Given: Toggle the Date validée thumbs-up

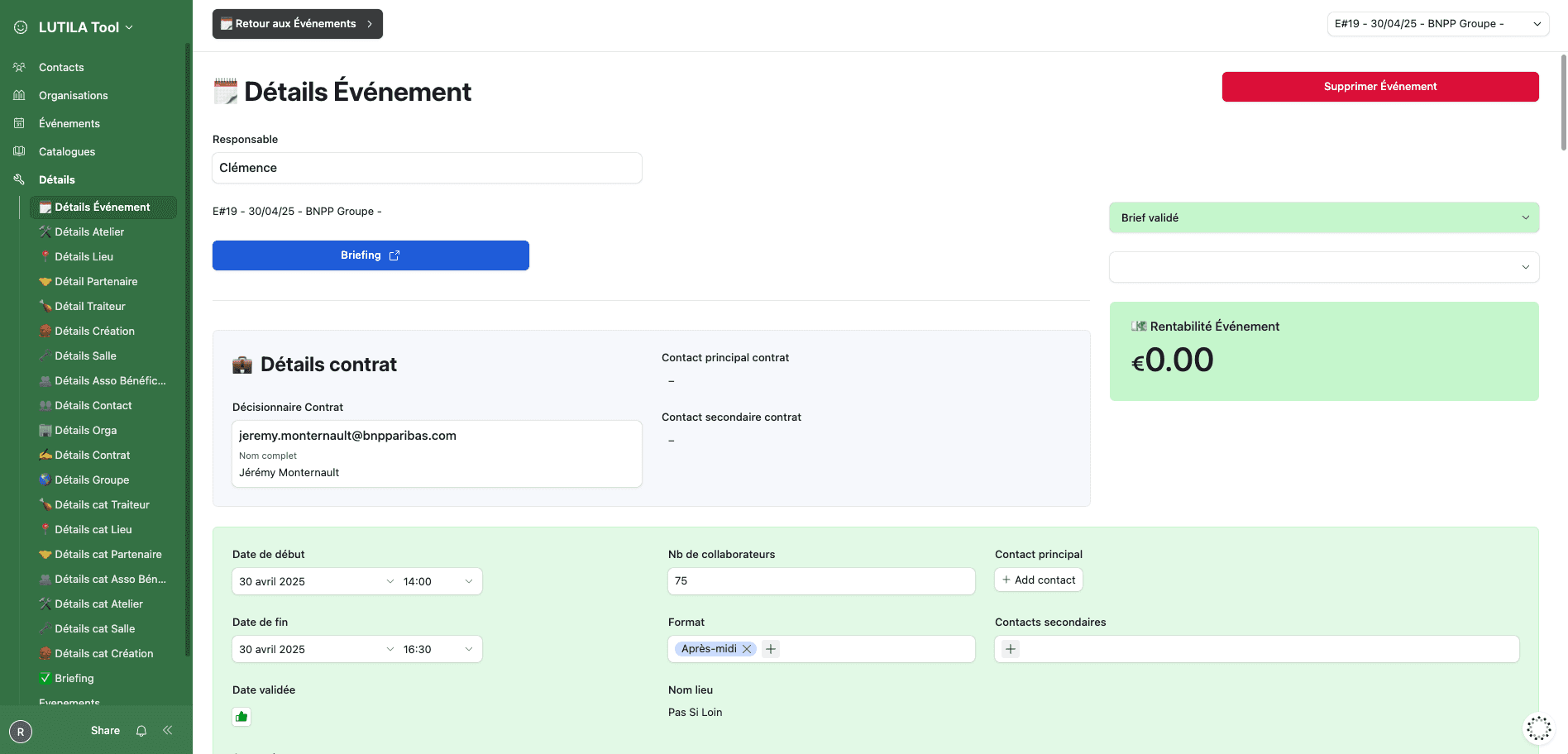Looking at the screenshot, I should coord(241,717).
